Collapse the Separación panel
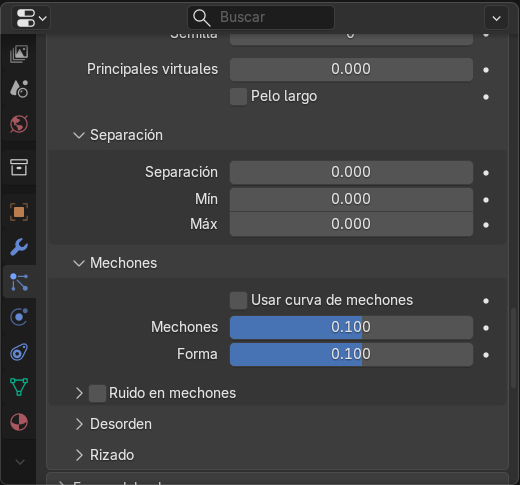The height and width of the screenshot is (485, 520). click(118, 135)
